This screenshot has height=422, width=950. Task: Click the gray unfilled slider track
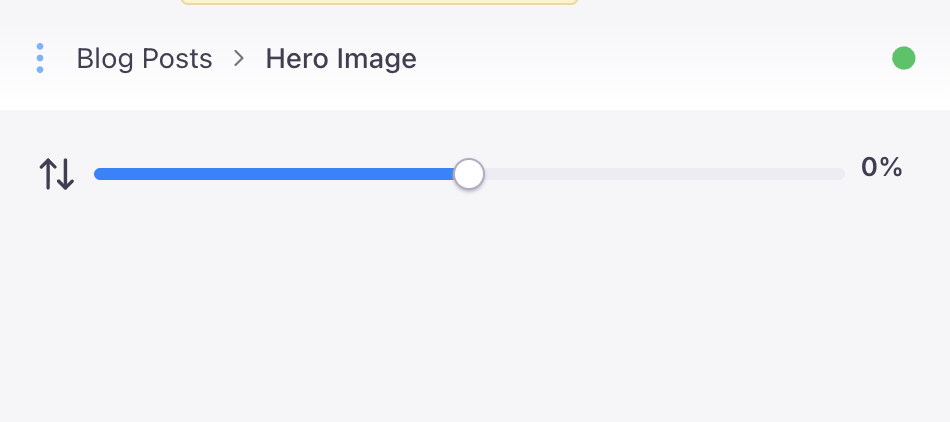(660, 174)
